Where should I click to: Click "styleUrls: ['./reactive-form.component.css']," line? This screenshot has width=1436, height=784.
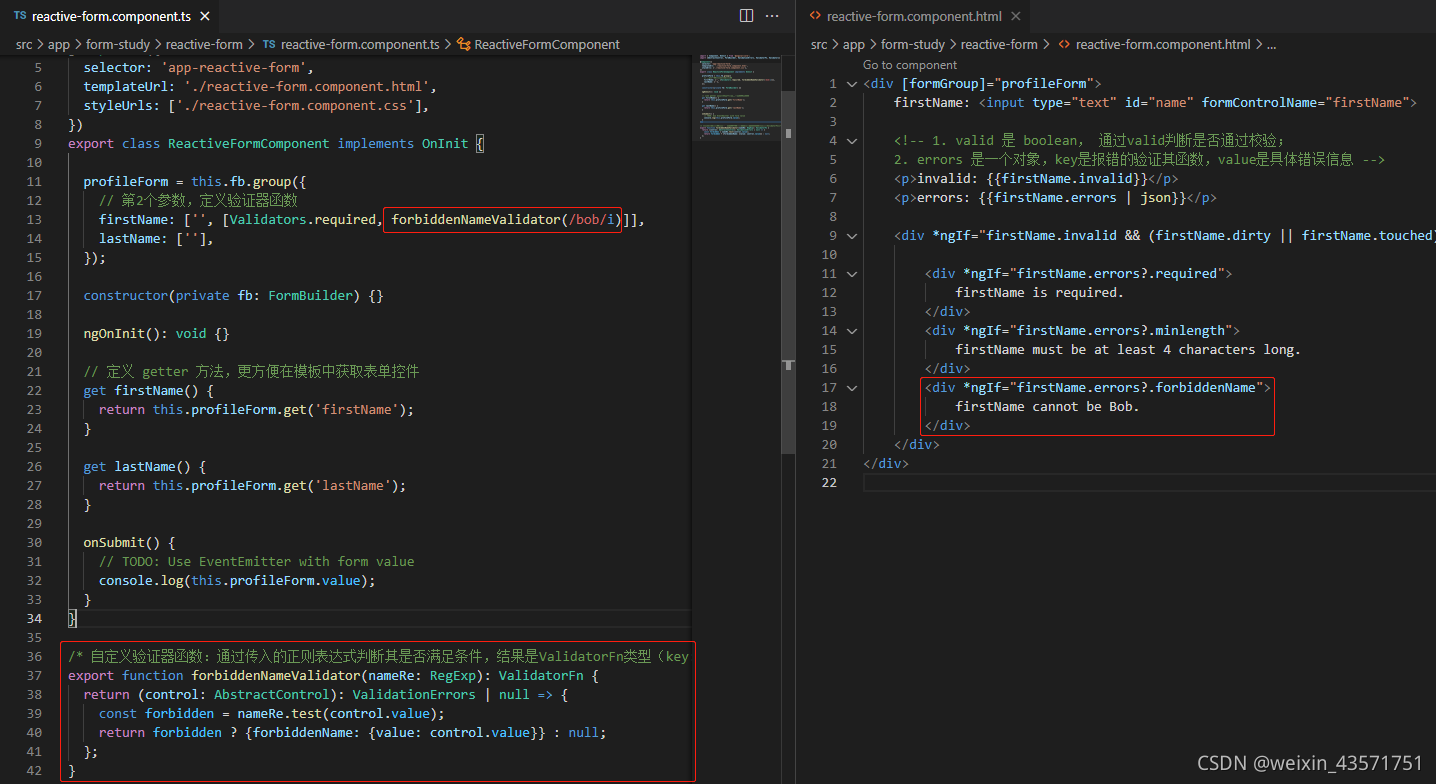tap(256, 106)
